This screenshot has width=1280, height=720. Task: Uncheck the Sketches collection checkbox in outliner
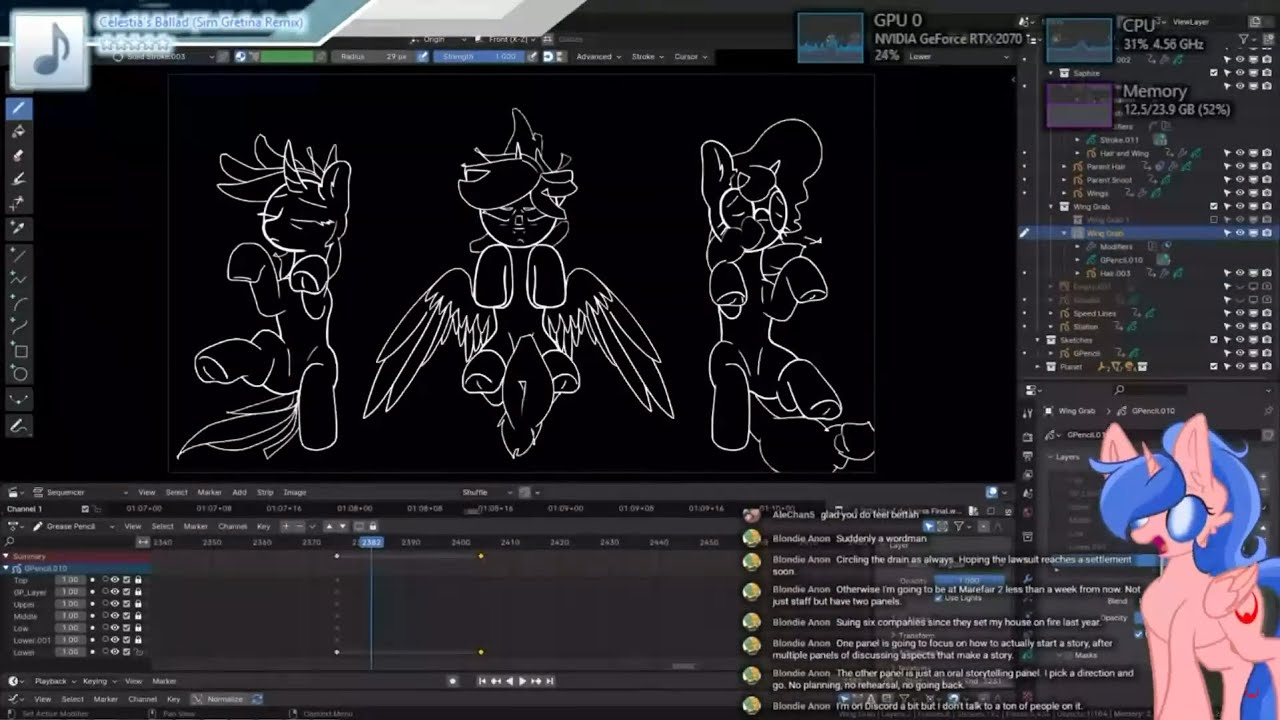[x=1214, y=340]
